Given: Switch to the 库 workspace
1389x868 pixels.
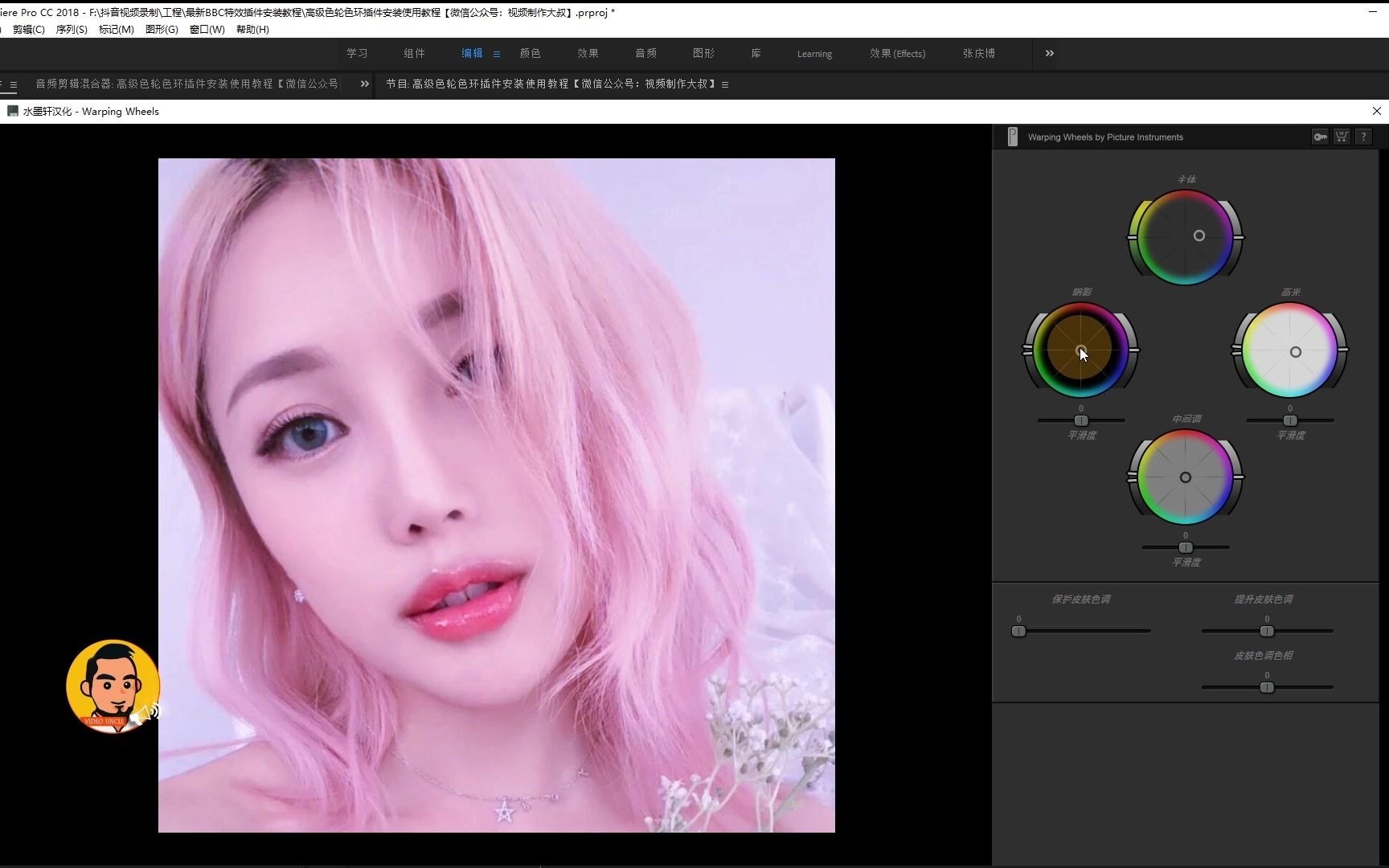Looking at the screenshot, I should (x=756, y=53).
